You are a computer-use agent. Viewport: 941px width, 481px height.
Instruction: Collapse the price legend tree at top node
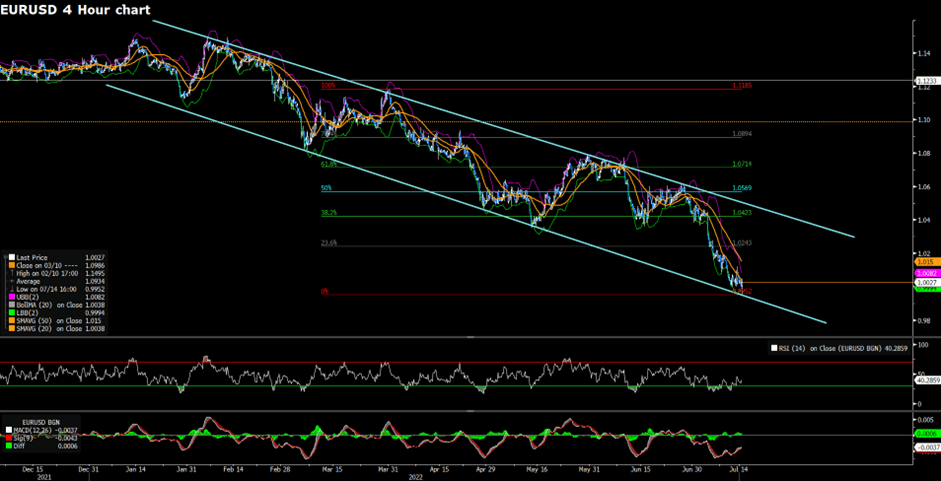[x=3, y=258]
